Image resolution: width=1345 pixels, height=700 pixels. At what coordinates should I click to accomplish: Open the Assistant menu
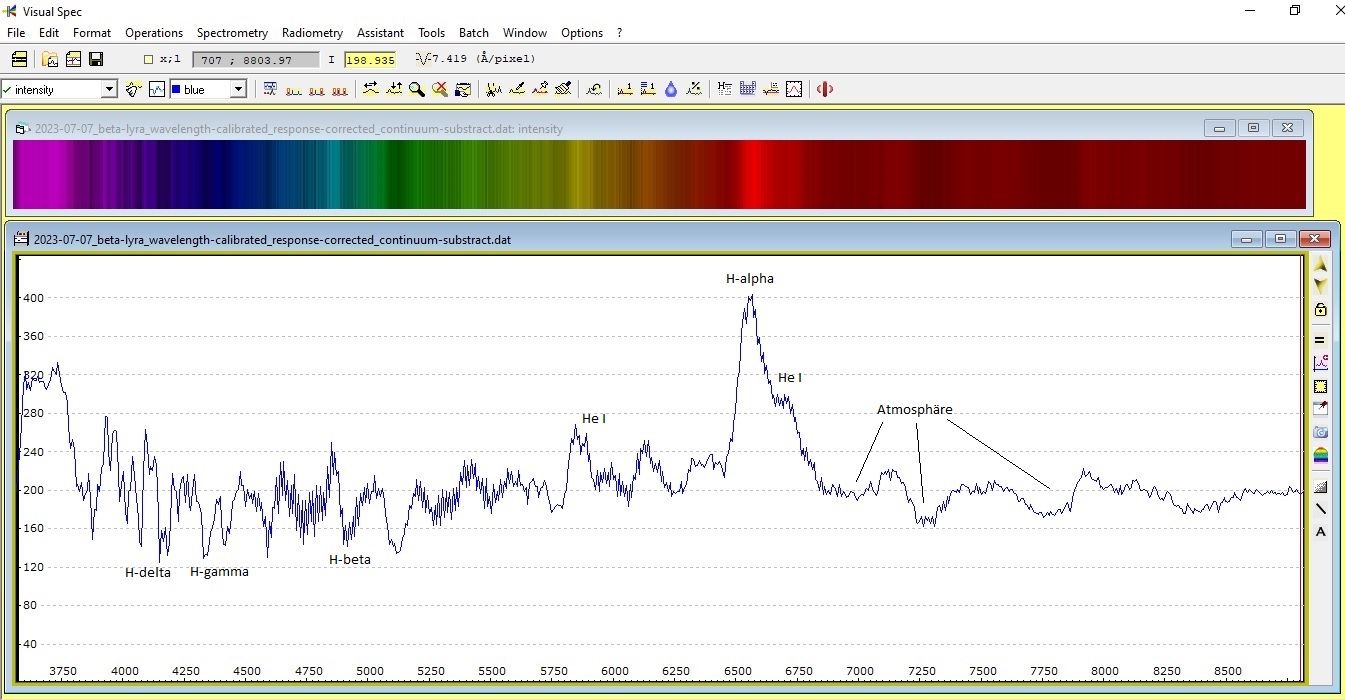click(380, 33)
